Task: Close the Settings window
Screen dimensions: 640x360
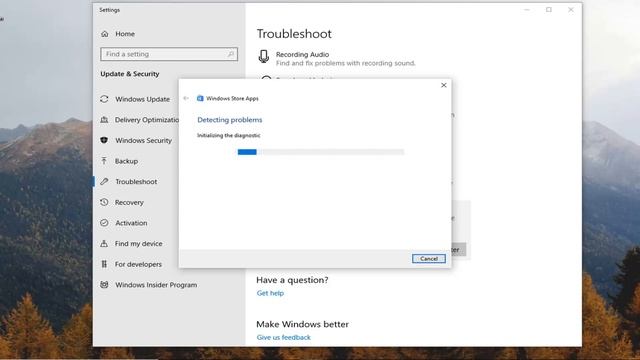Action: point(571,10)
